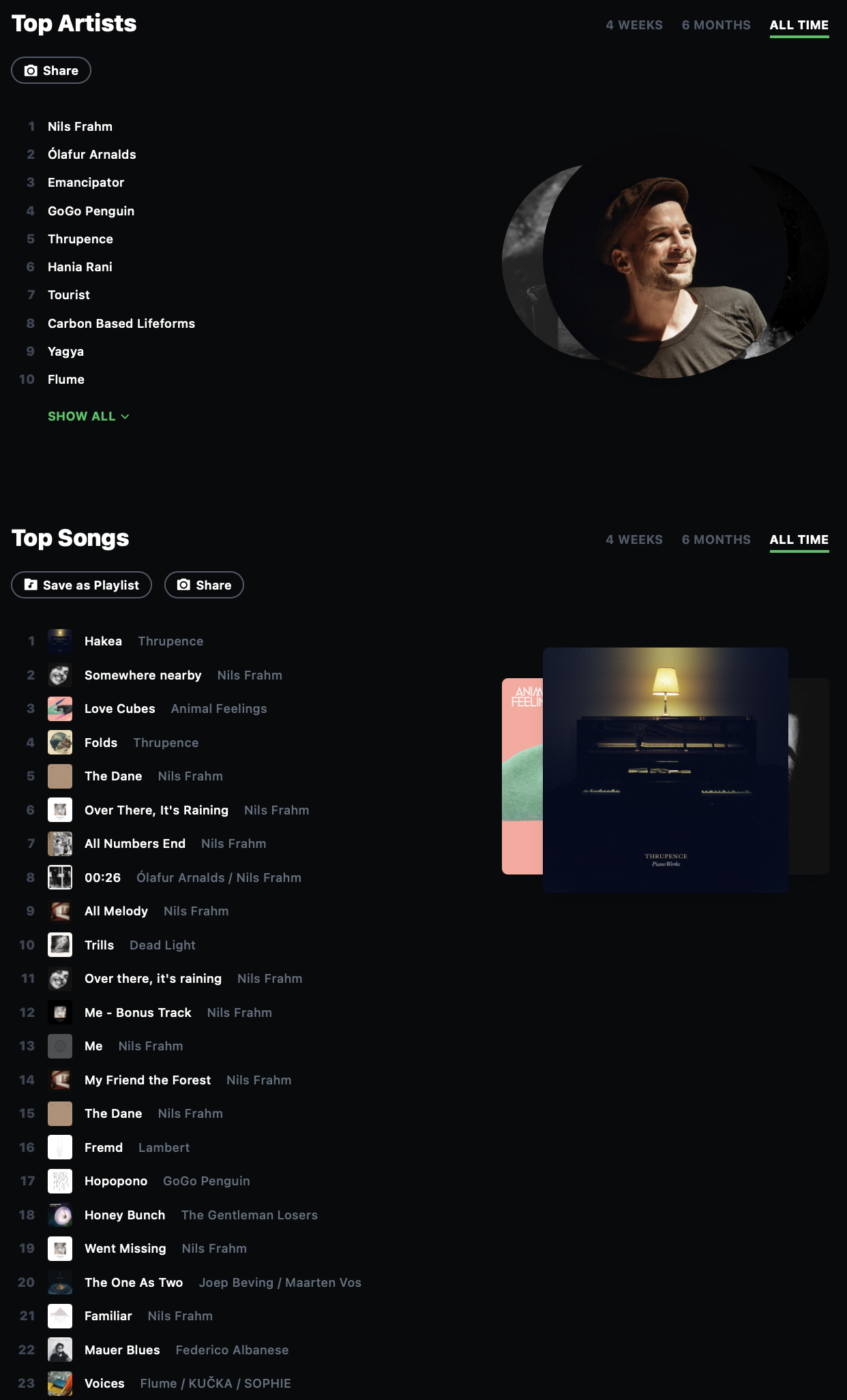Click the large Thrupence Piano Works cover
The height and width of the screenshot is (1400, 847).
tap(666, 770)
